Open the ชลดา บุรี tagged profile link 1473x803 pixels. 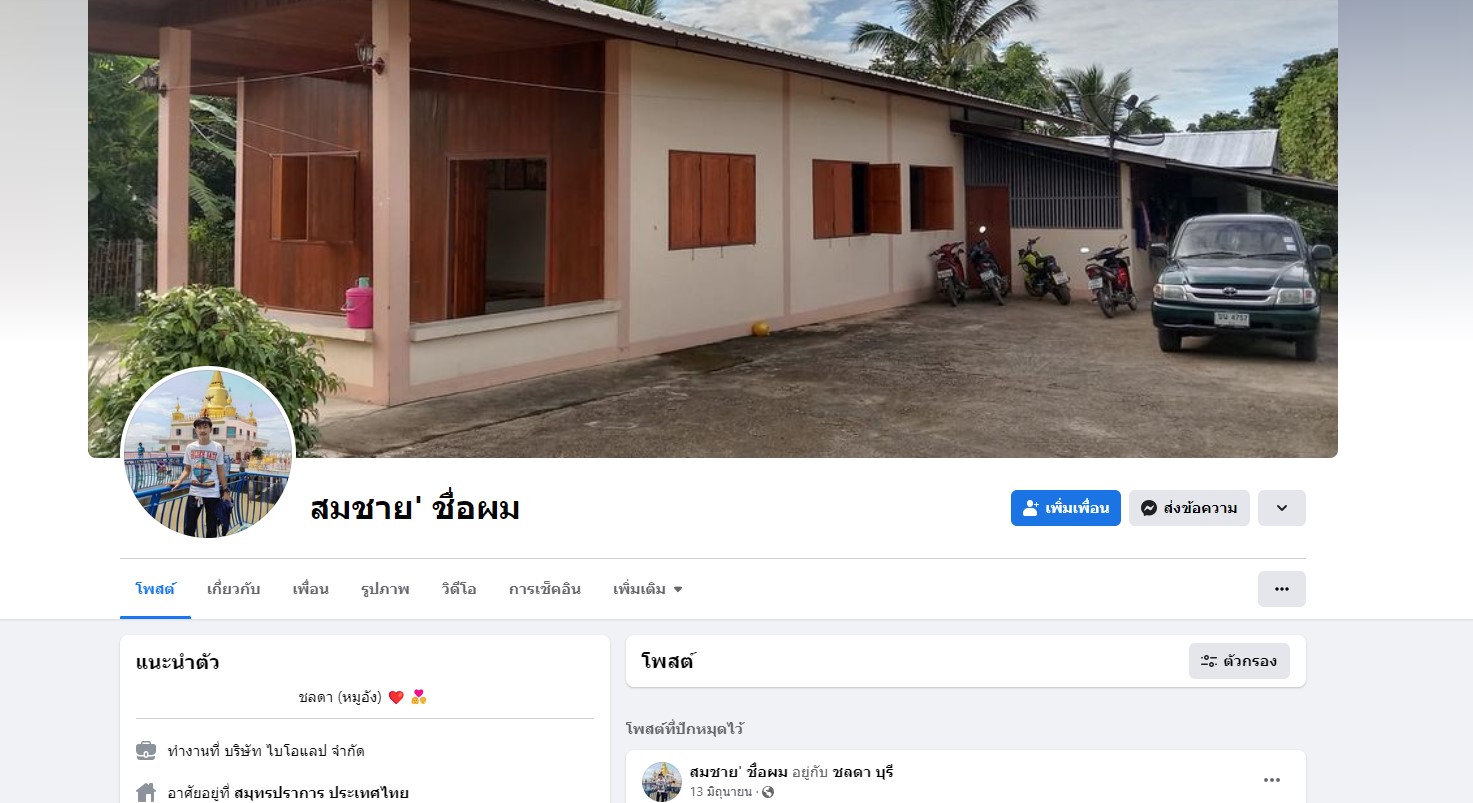862,772
